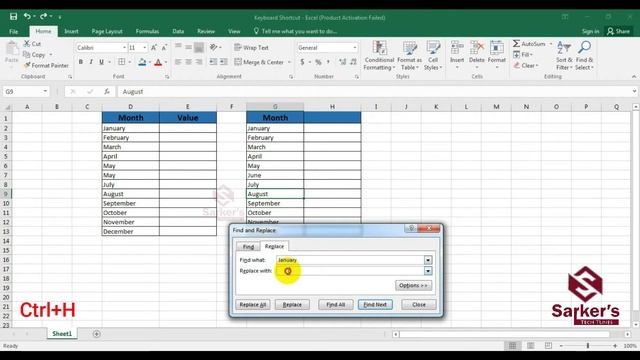The width and height of the screenshot is (640, 360).
Task: Open the Conditional Formatting menu
Action: tap(379, 56)
